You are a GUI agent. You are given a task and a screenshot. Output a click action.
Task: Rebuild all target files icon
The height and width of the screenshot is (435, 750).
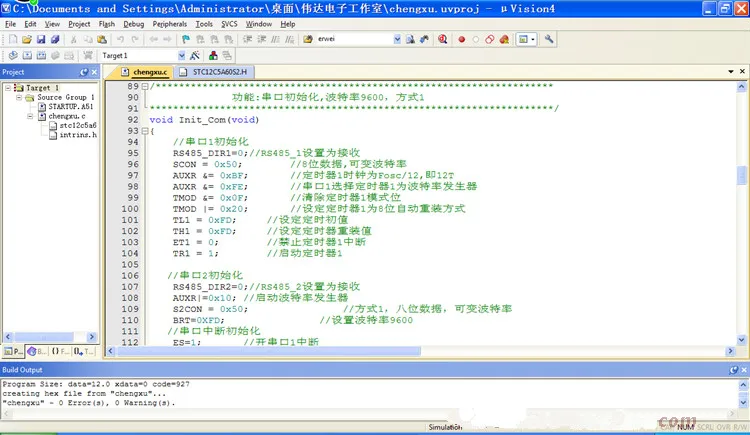click(41, 56)
